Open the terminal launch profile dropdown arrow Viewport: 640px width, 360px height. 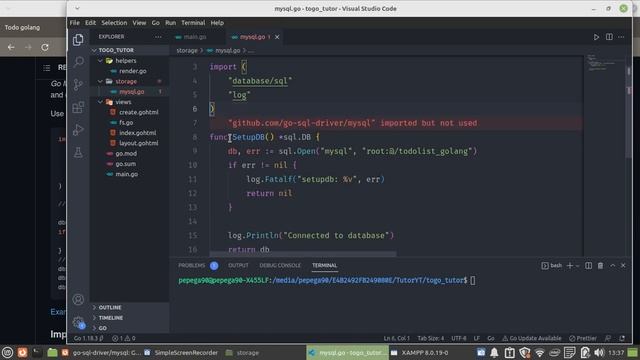(x=577, y=266)
